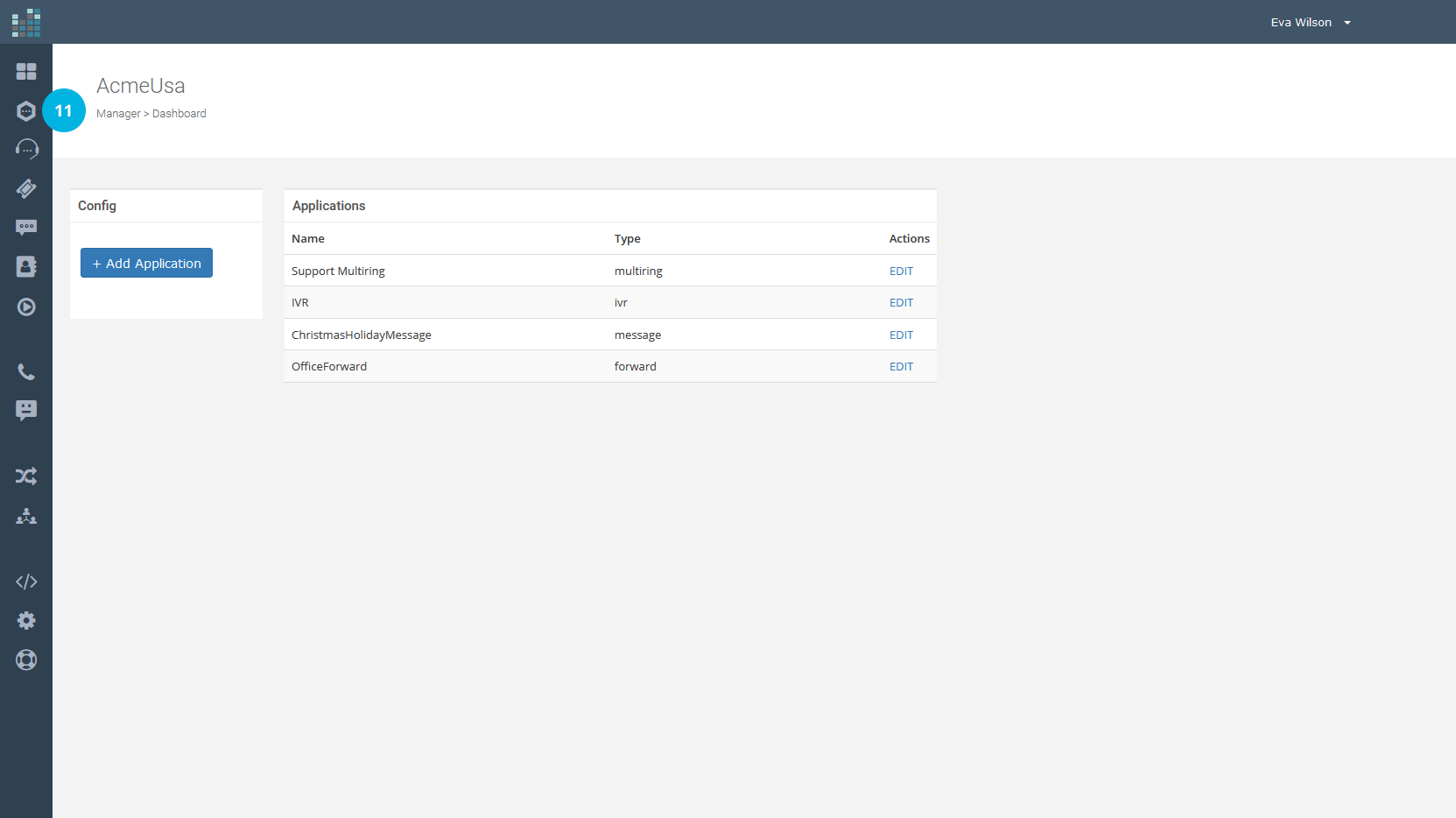Click the Actions column header
This screenshot has height=818, width=1456.
[910, 239]
